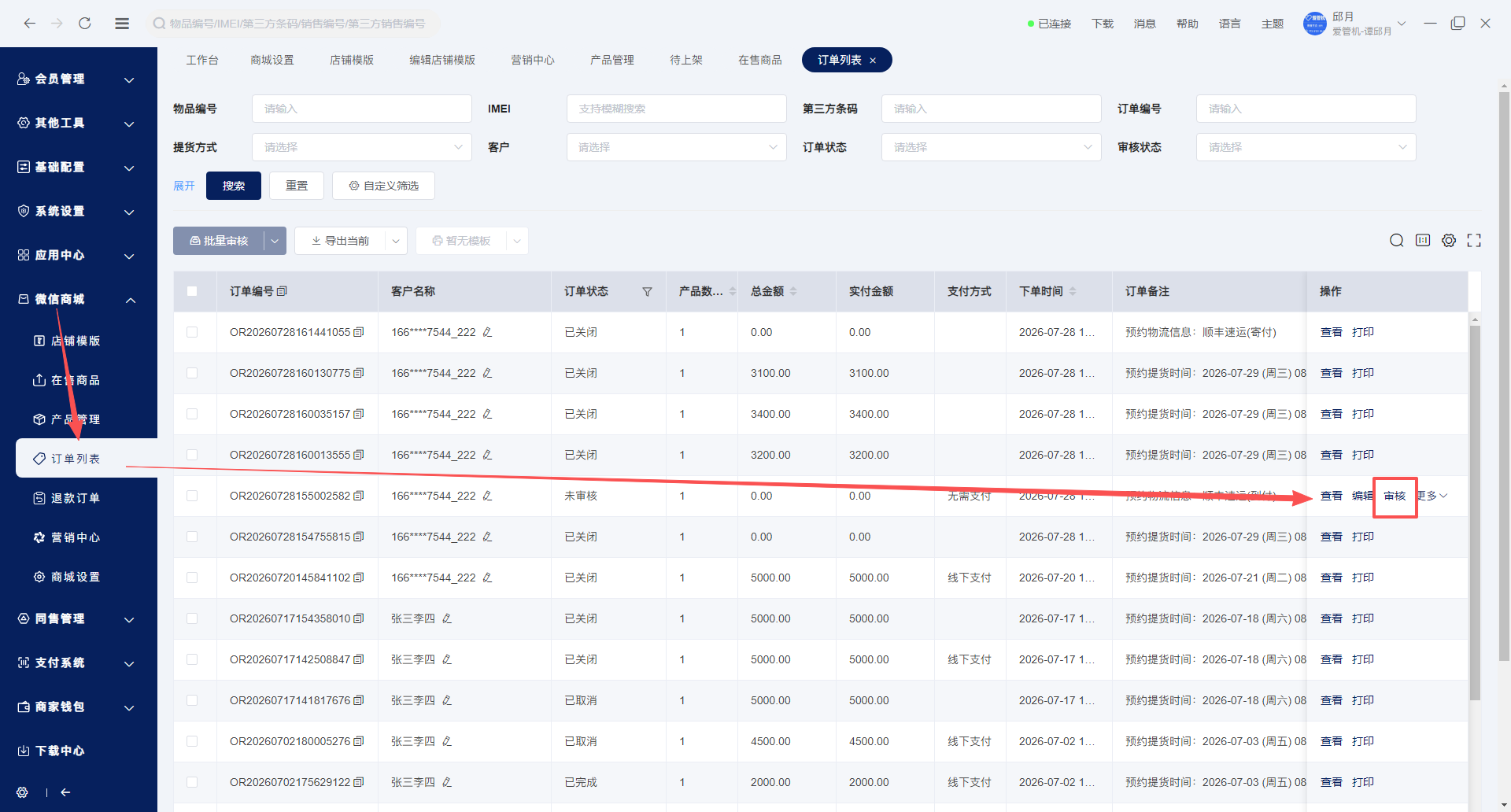Click user avatar 邱月

point(1315,24)
